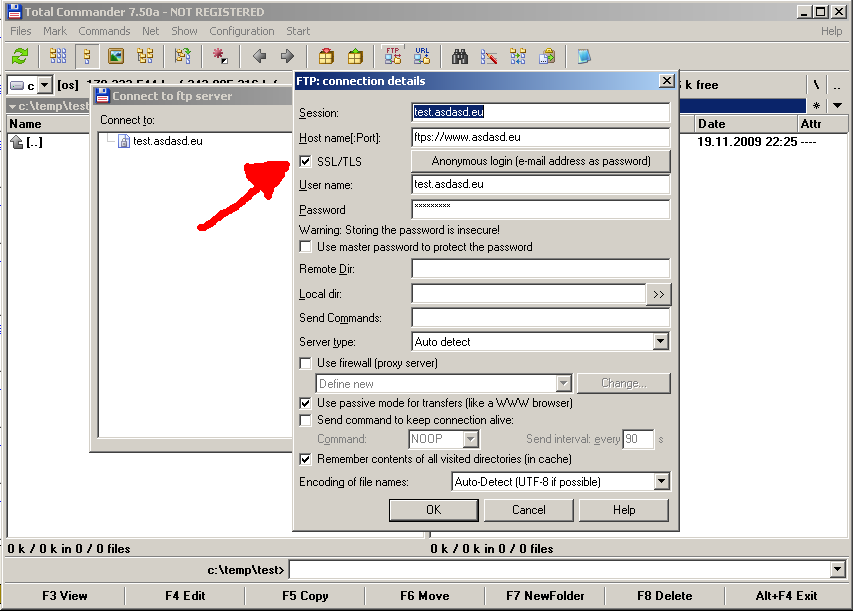Open the Help menu in menu bar

(x=832, y=31)
